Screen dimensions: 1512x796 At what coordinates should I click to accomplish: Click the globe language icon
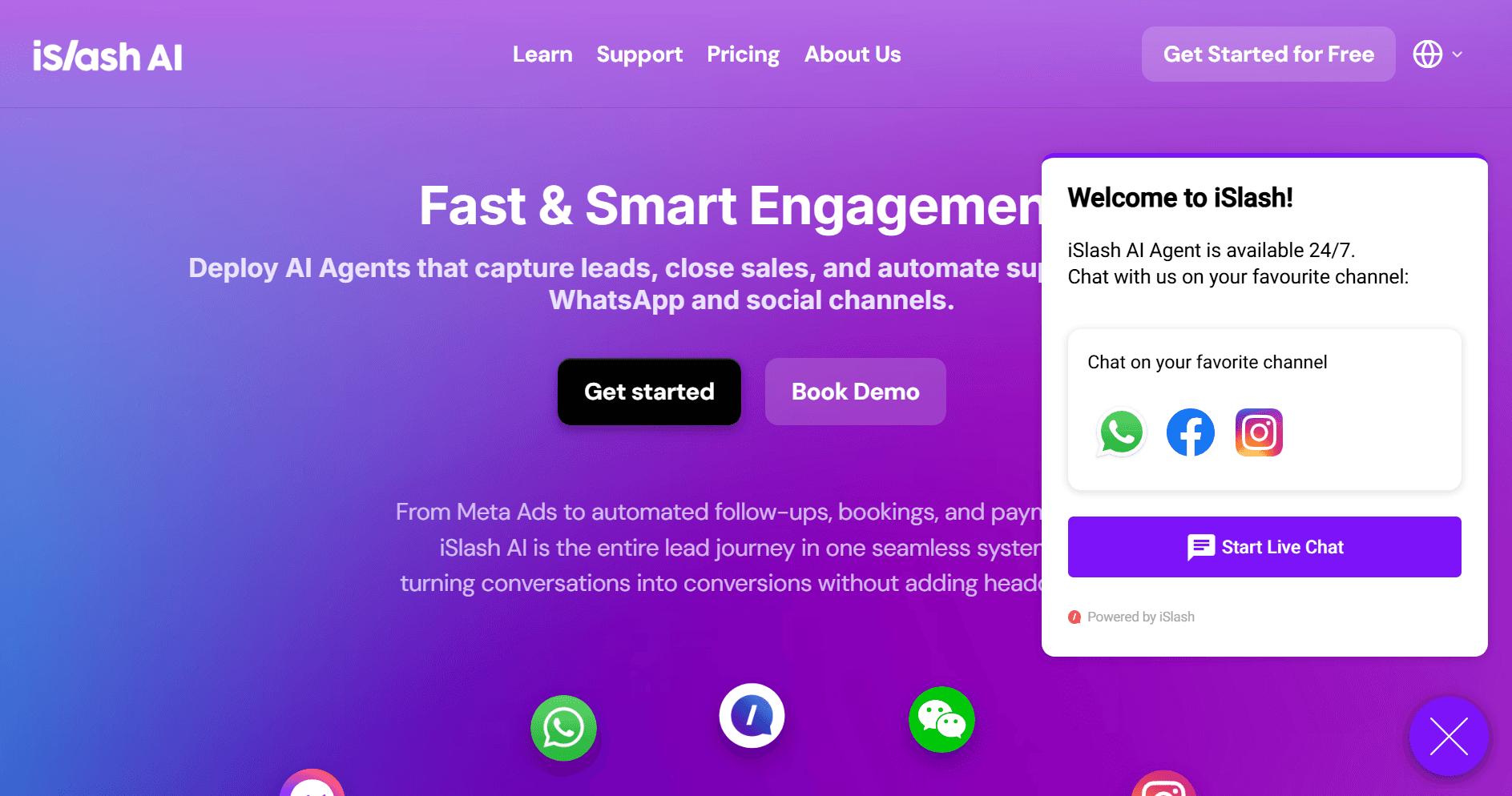tap(1428, 54)
